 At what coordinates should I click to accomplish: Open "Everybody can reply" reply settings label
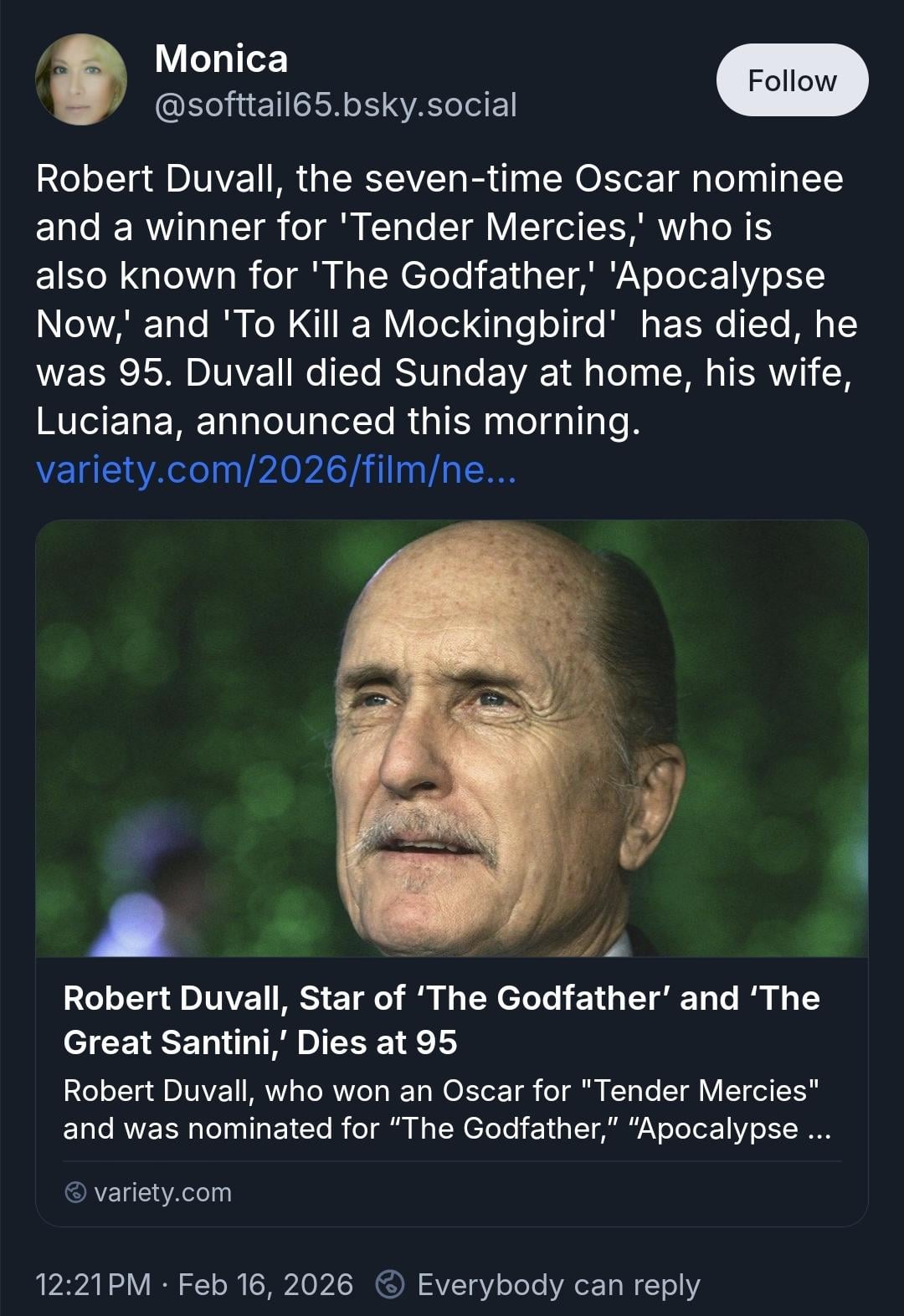click(x=558, y=1284)
